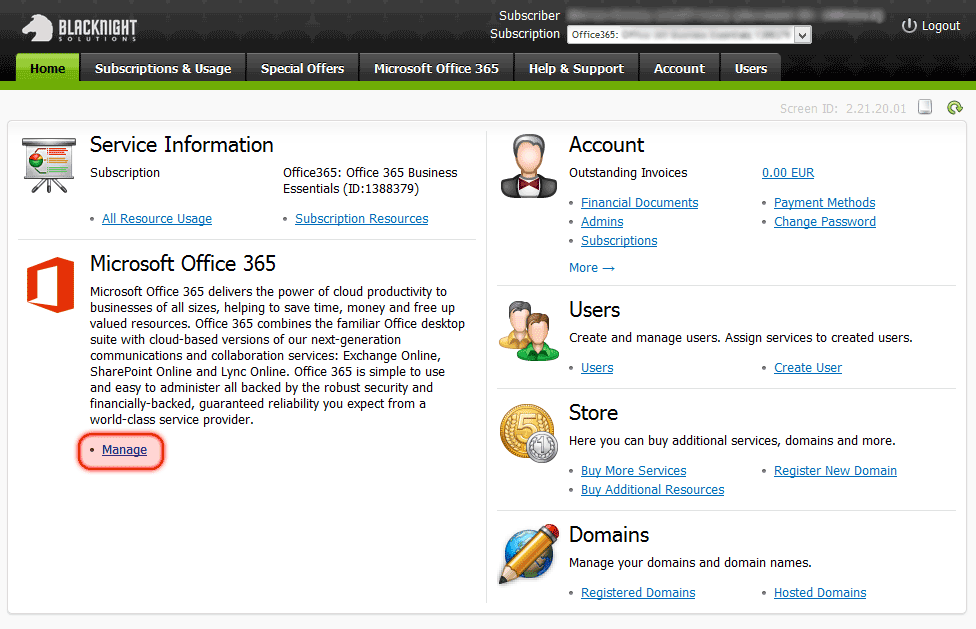This screenshot has width=976, height=629.
Task: Click the Blacknight Solutions logo
Action: point(79,27)
